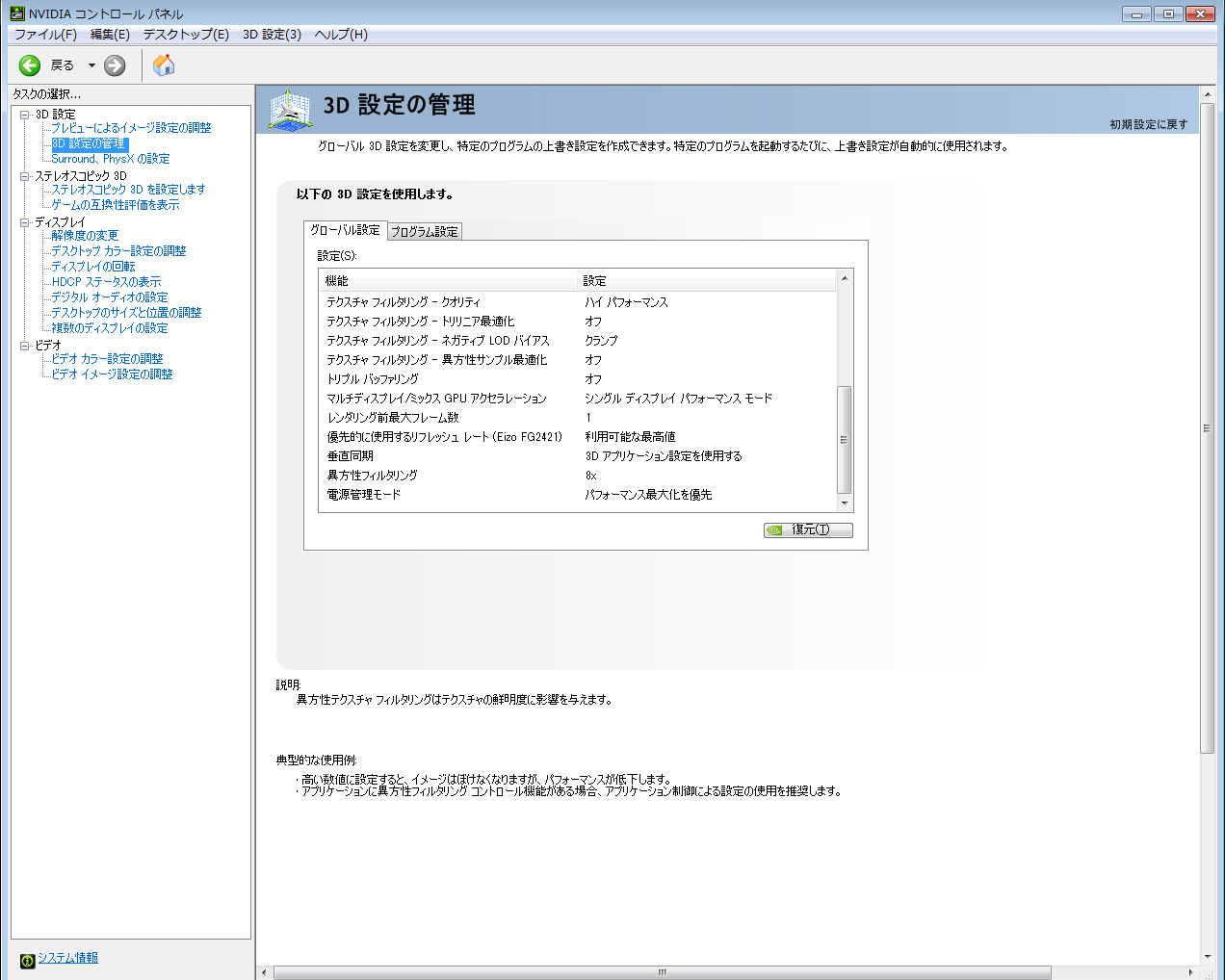Click パフォーマンス最大化を優先 value
This screenshot has height=980, width=1225.
648,495
